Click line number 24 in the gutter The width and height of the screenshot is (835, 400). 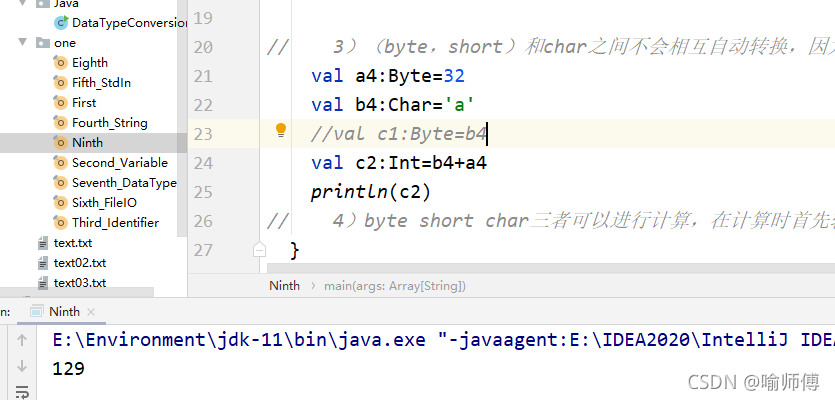tap(203, 163)
